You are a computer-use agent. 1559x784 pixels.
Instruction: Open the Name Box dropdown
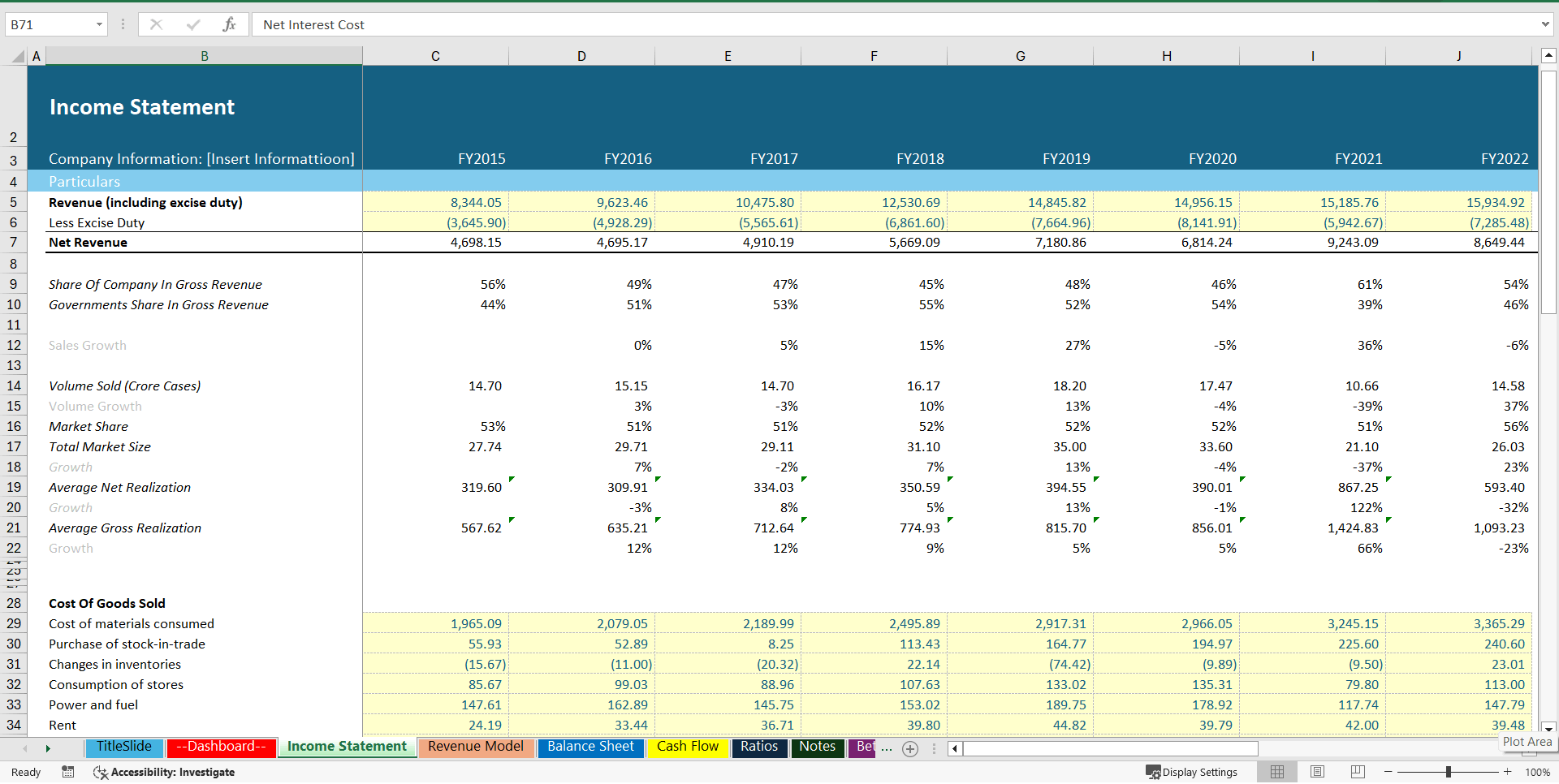pos(98,24)
